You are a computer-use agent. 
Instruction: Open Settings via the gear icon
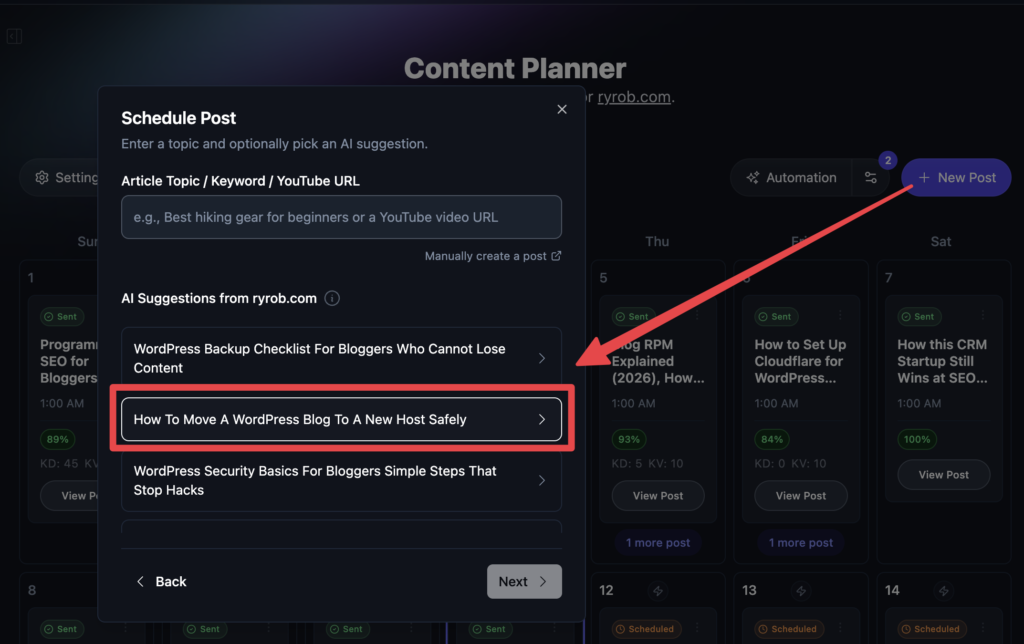click(42, 177)
